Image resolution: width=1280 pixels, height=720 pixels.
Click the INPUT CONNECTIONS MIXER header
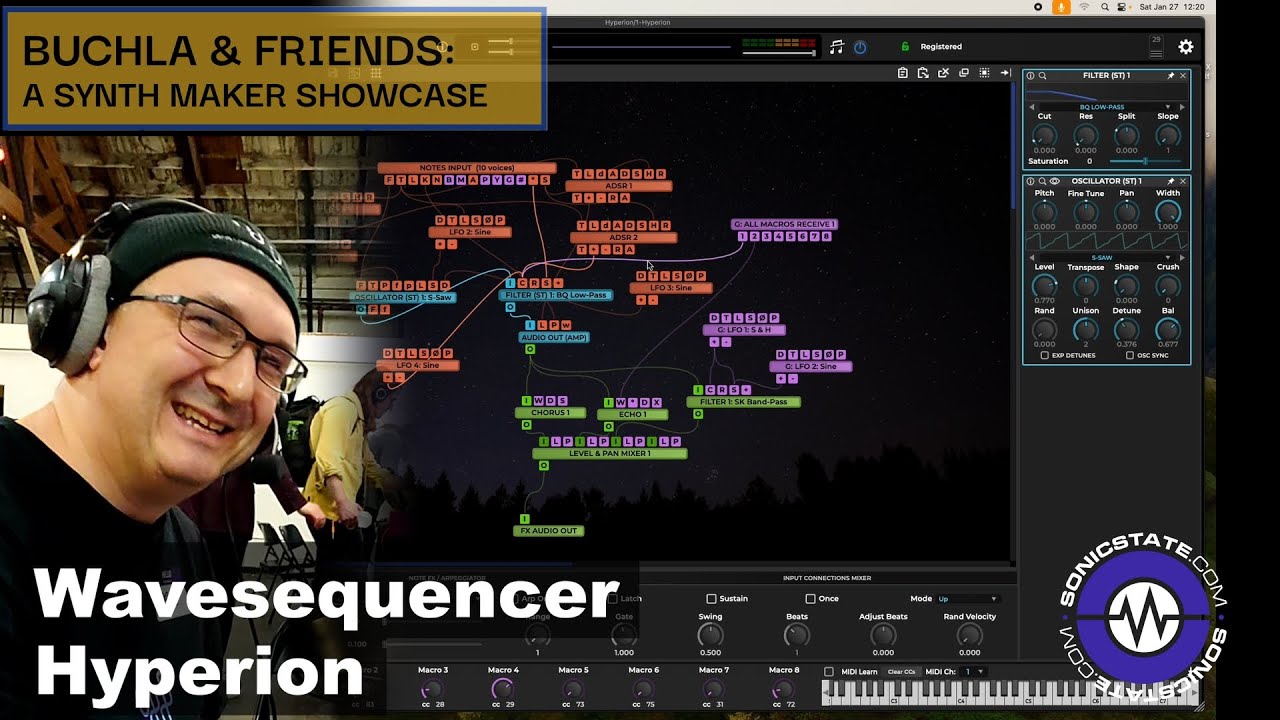[826, 578]
